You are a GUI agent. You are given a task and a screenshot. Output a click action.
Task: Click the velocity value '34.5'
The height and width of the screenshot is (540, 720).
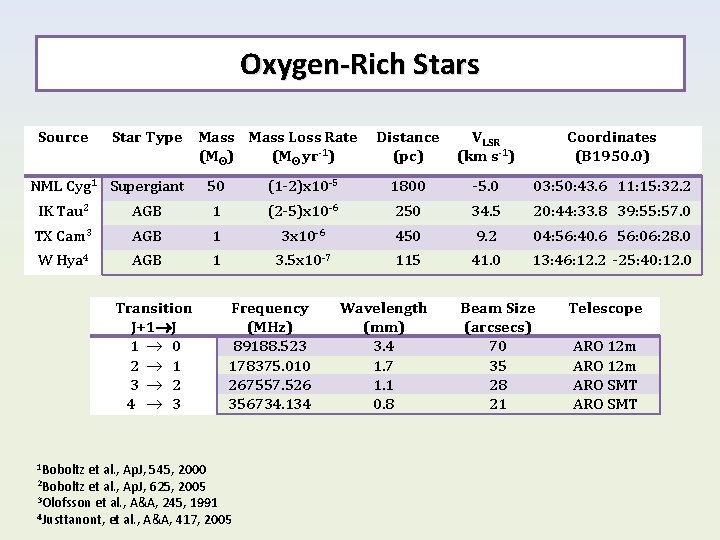pos(485,211)
